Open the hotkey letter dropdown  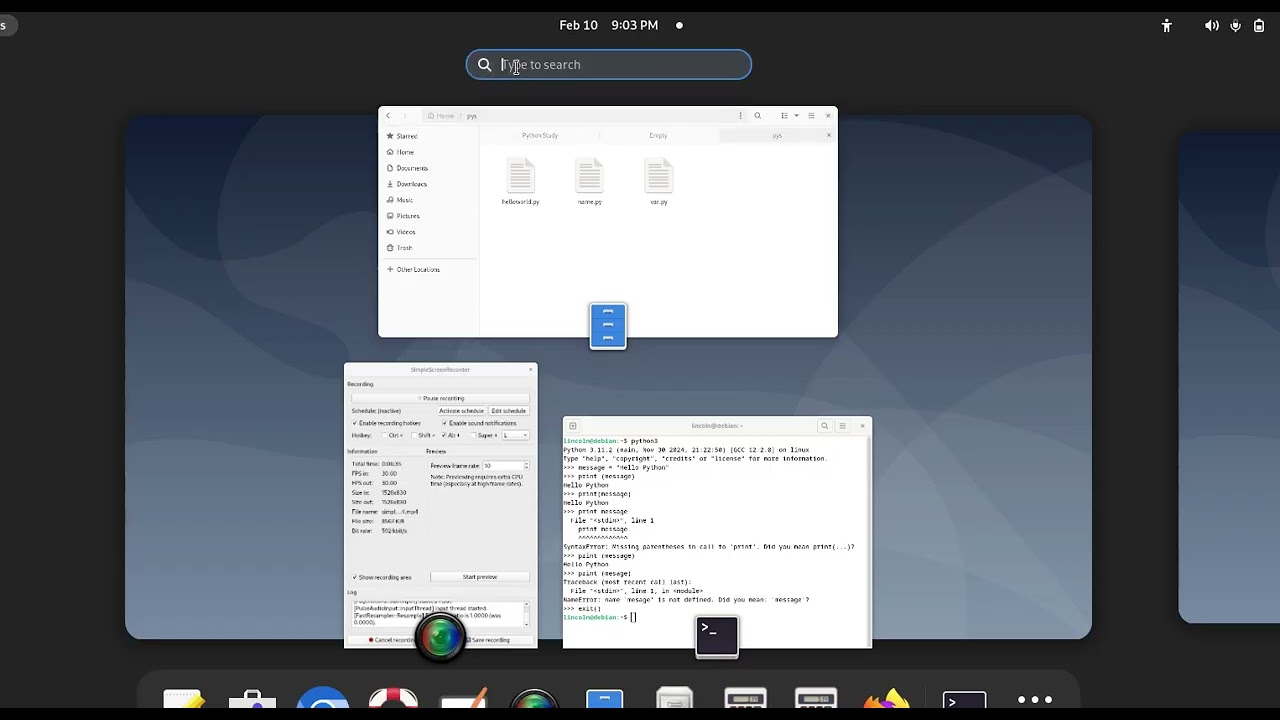(515, 435)
